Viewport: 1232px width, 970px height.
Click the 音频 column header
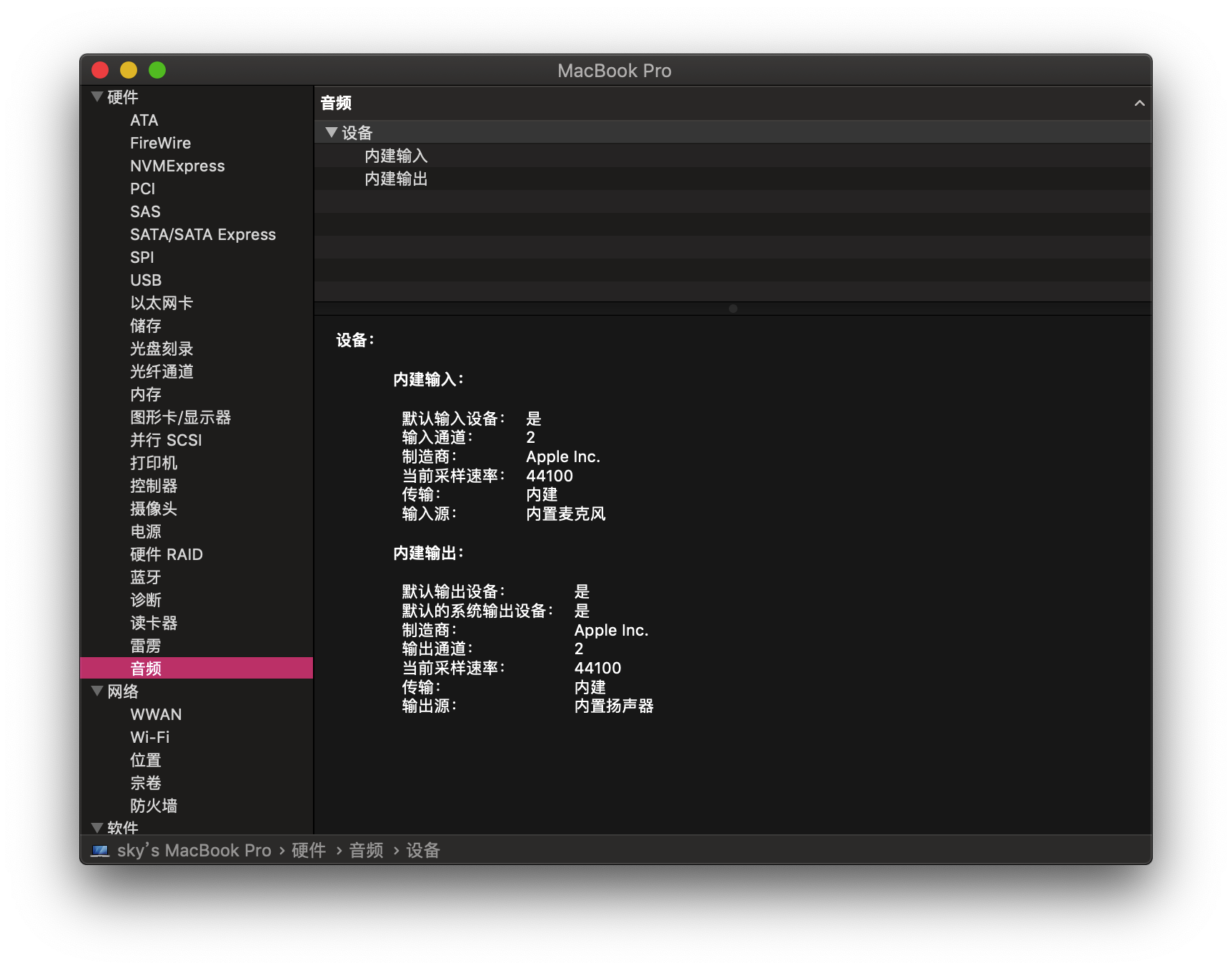pos(733,103)
